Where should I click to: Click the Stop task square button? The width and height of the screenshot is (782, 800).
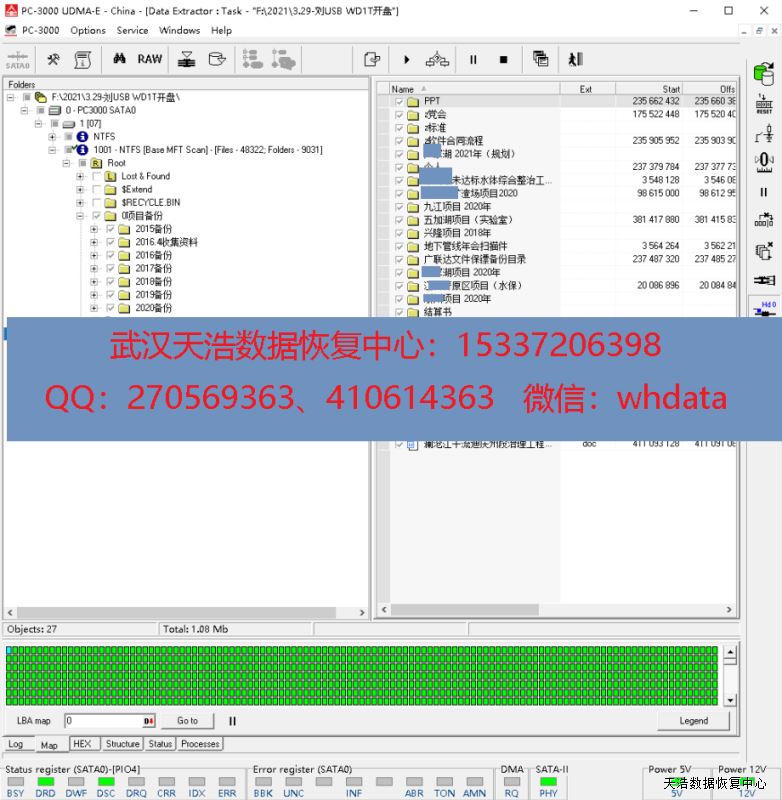coord(503,59)
